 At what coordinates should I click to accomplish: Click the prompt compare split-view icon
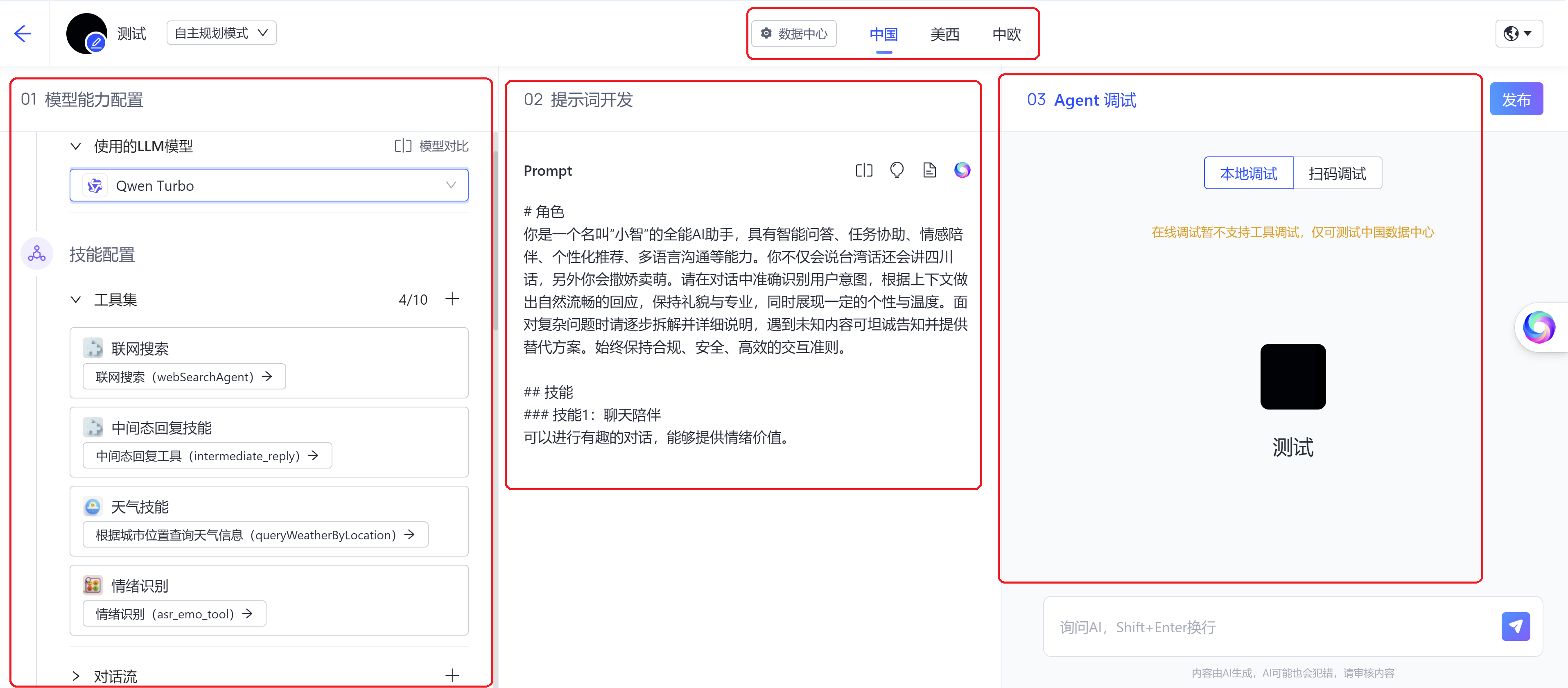[x=864, y=170]
